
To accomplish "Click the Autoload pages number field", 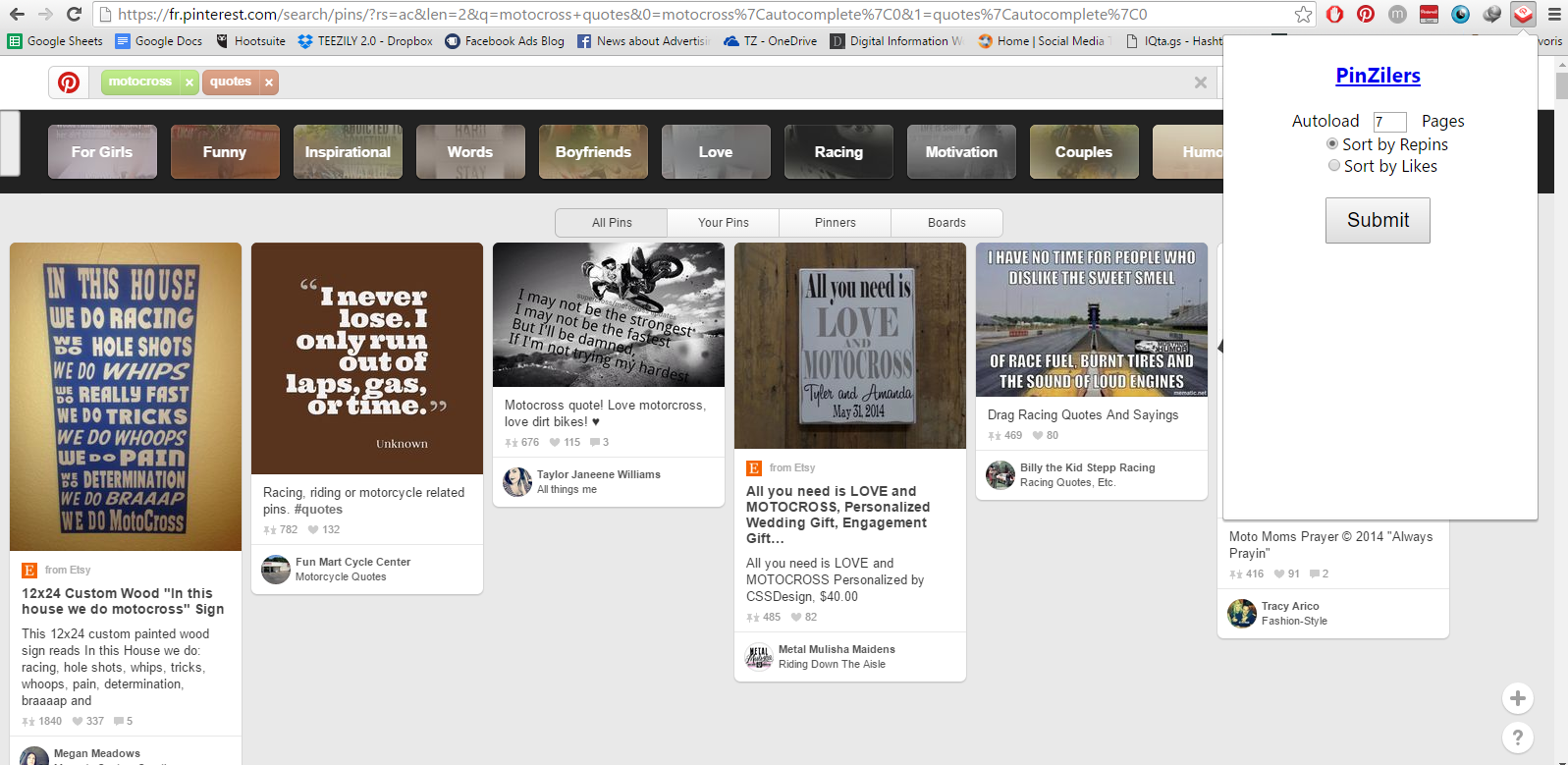I will (1389, 122).
